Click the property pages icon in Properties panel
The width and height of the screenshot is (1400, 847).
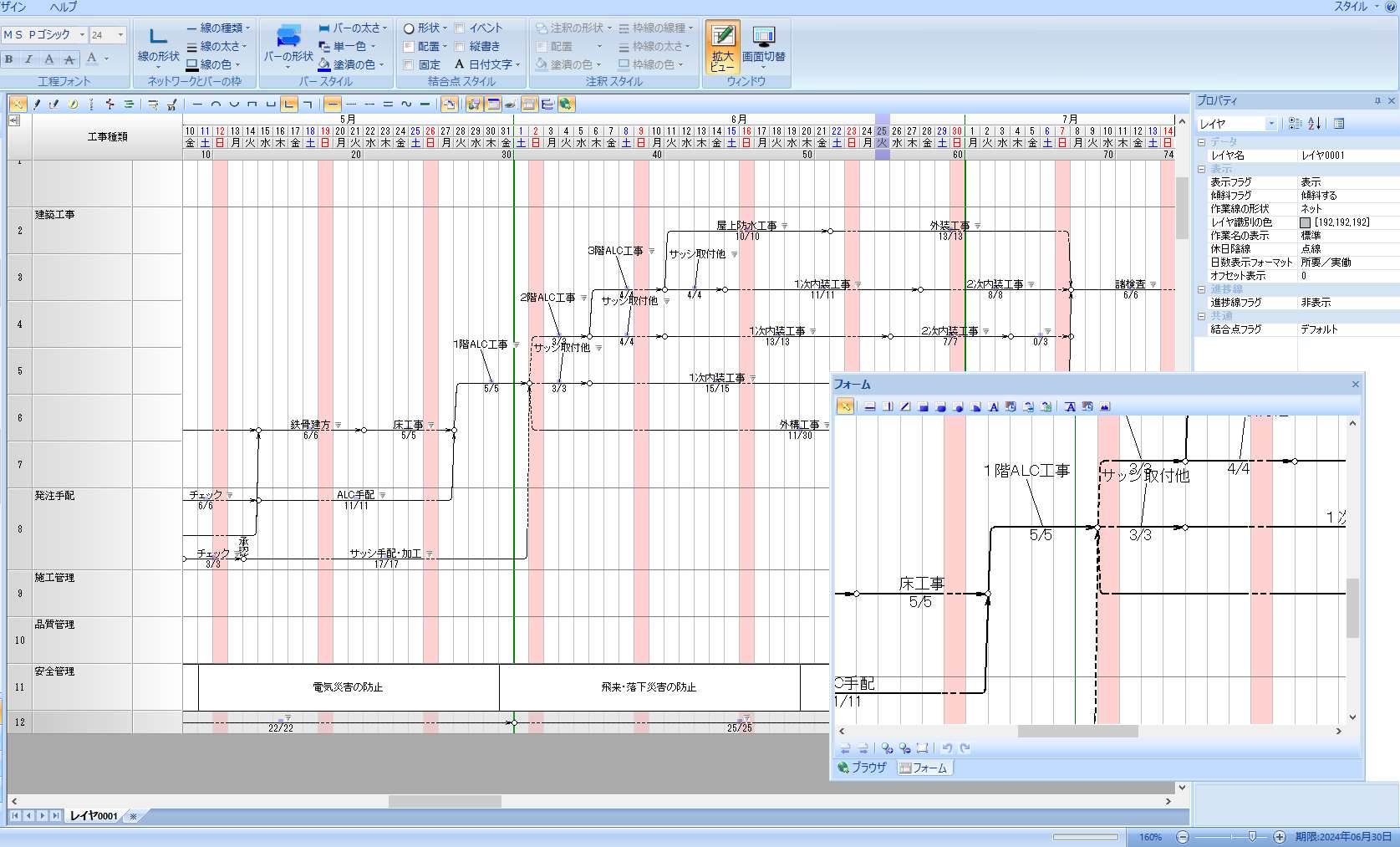1339,124
